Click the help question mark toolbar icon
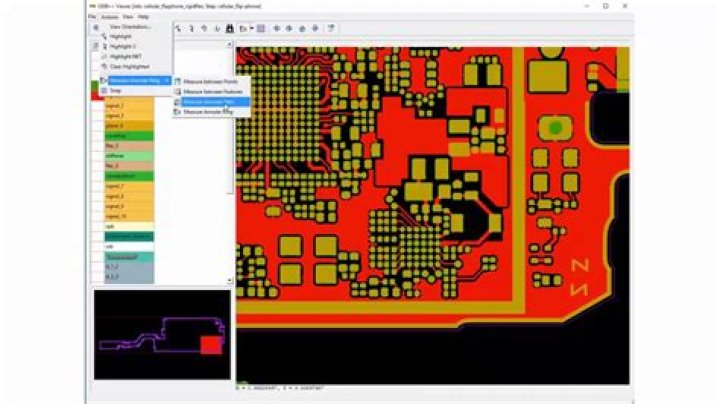The height and width of the screenshot is (404, 720). (x=330, y=28)
